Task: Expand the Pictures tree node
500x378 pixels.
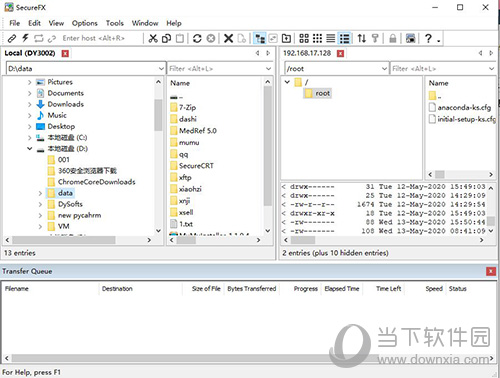Action: 30,82
